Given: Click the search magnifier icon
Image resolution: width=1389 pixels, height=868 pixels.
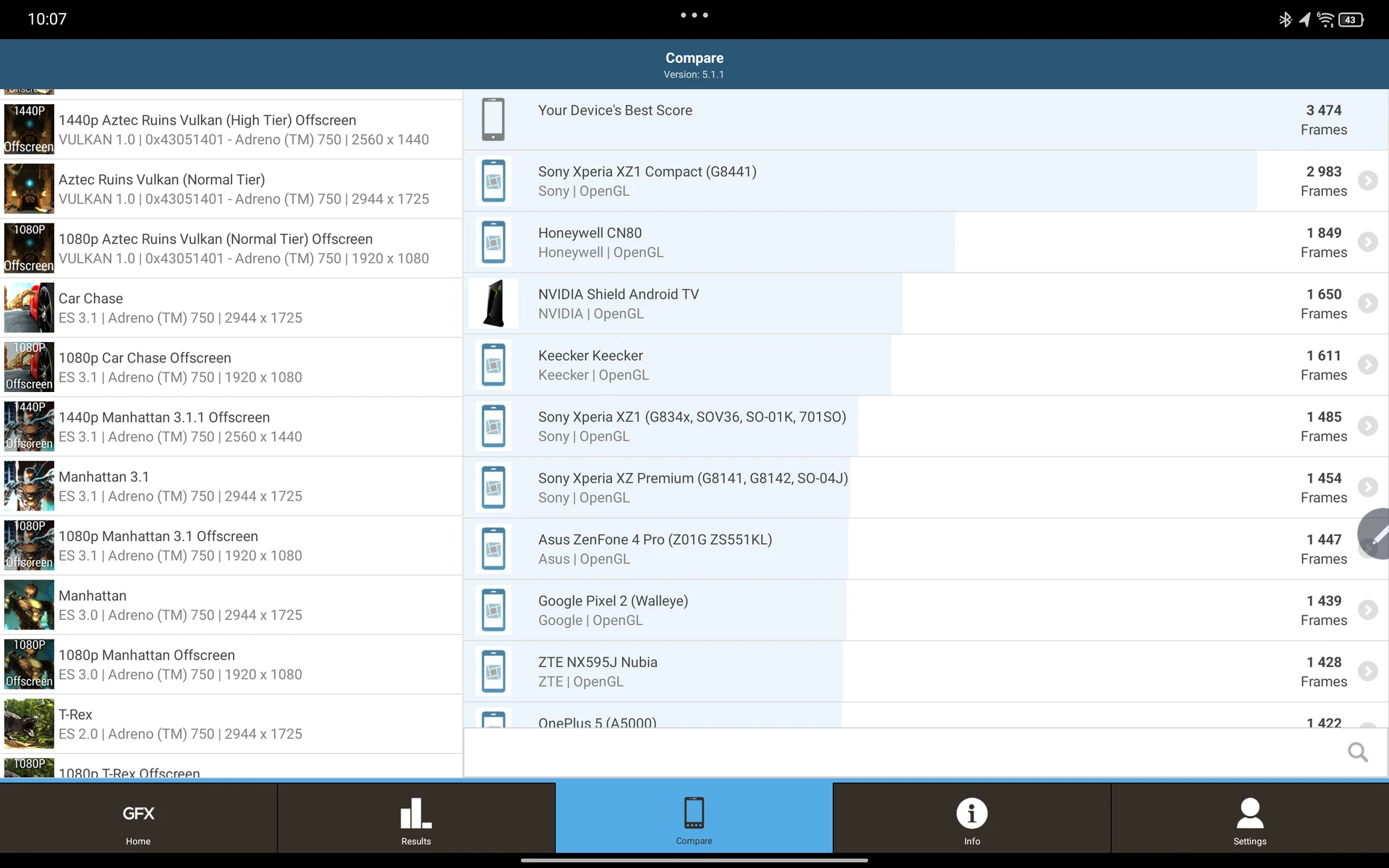Looking at the screenshot, I should [1358, 752].
